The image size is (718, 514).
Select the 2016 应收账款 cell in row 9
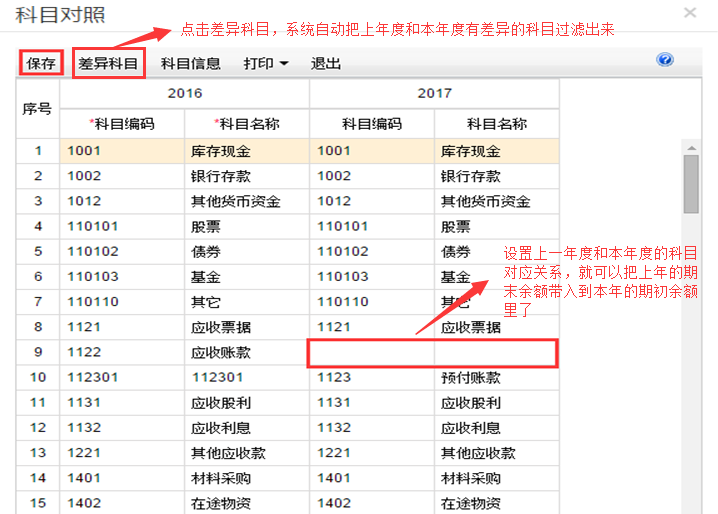(x=246, y=352)
